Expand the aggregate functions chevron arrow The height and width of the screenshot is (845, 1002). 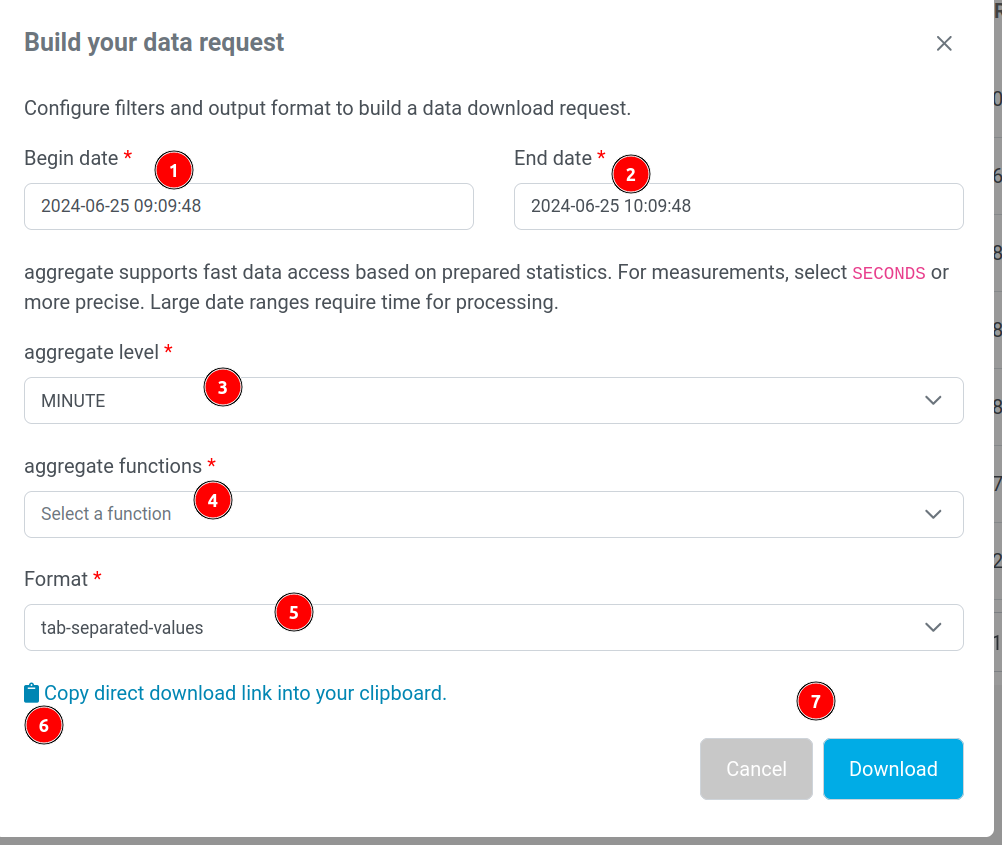(933, 514)
